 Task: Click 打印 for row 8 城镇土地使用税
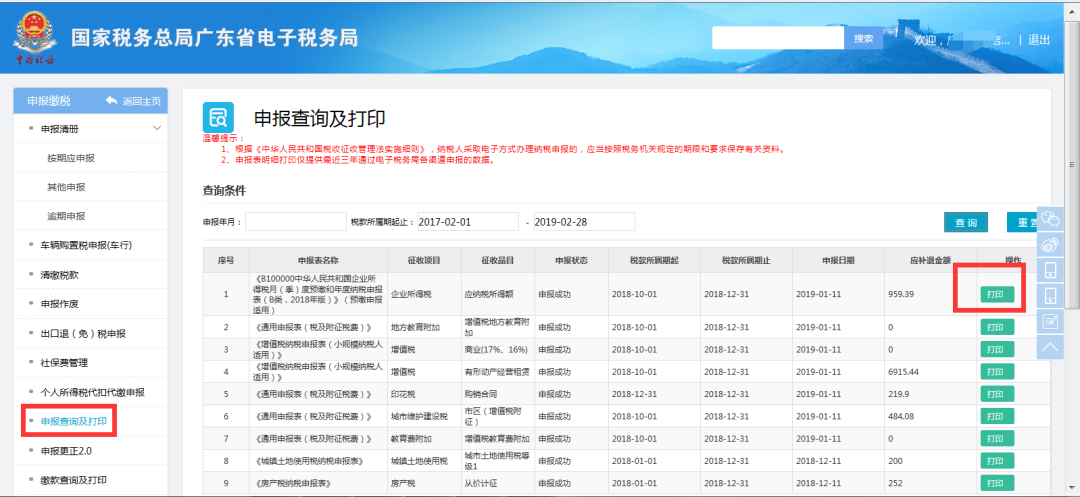[997, 461]
